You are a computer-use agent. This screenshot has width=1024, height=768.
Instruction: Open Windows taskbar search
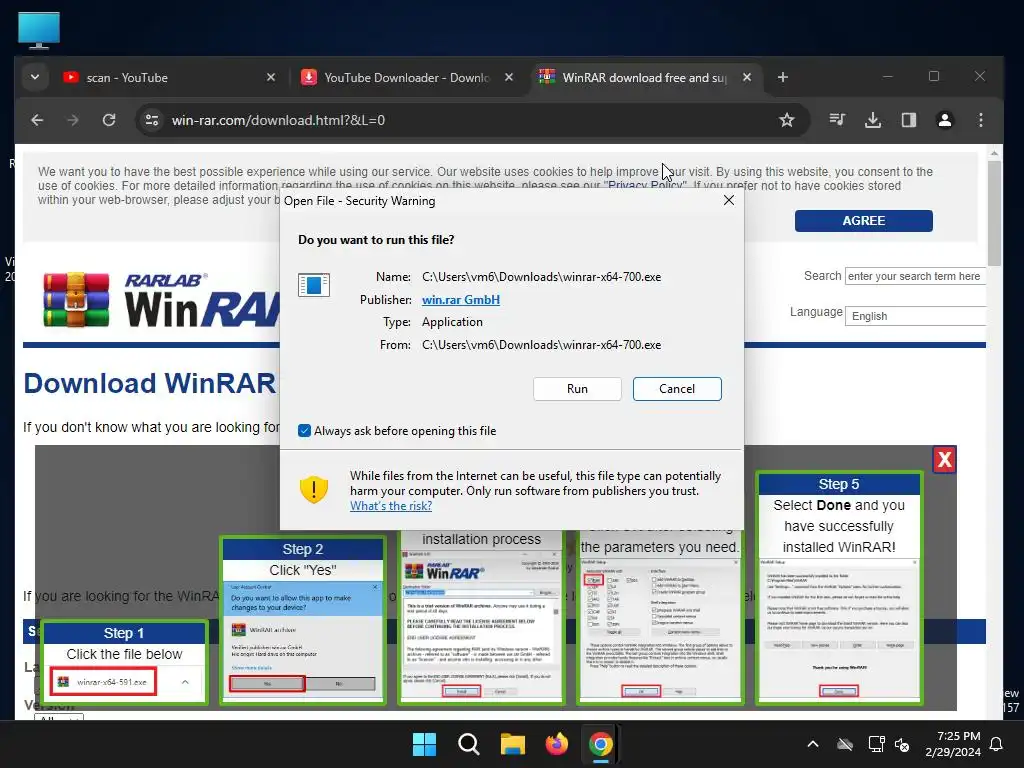(469, 744)
